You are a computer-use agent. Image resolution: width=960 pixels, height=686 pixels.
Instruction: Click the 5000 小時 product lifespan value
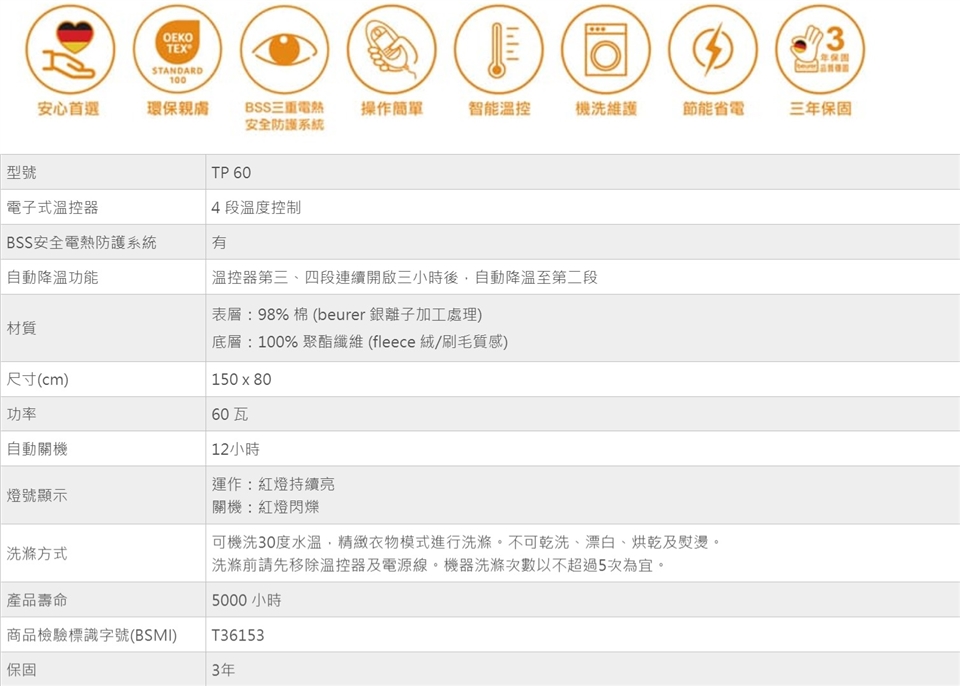tap(246, 601)
